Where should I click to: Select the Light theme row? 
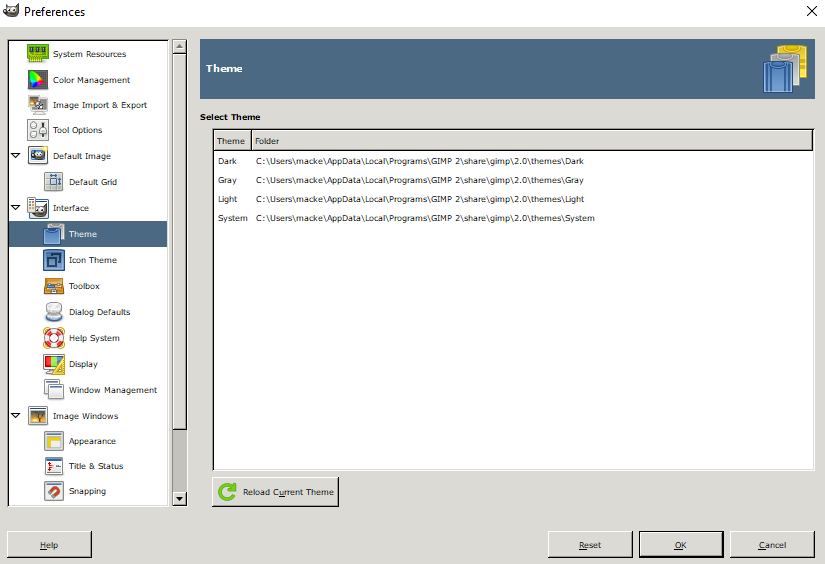click(x=513, y=199)
